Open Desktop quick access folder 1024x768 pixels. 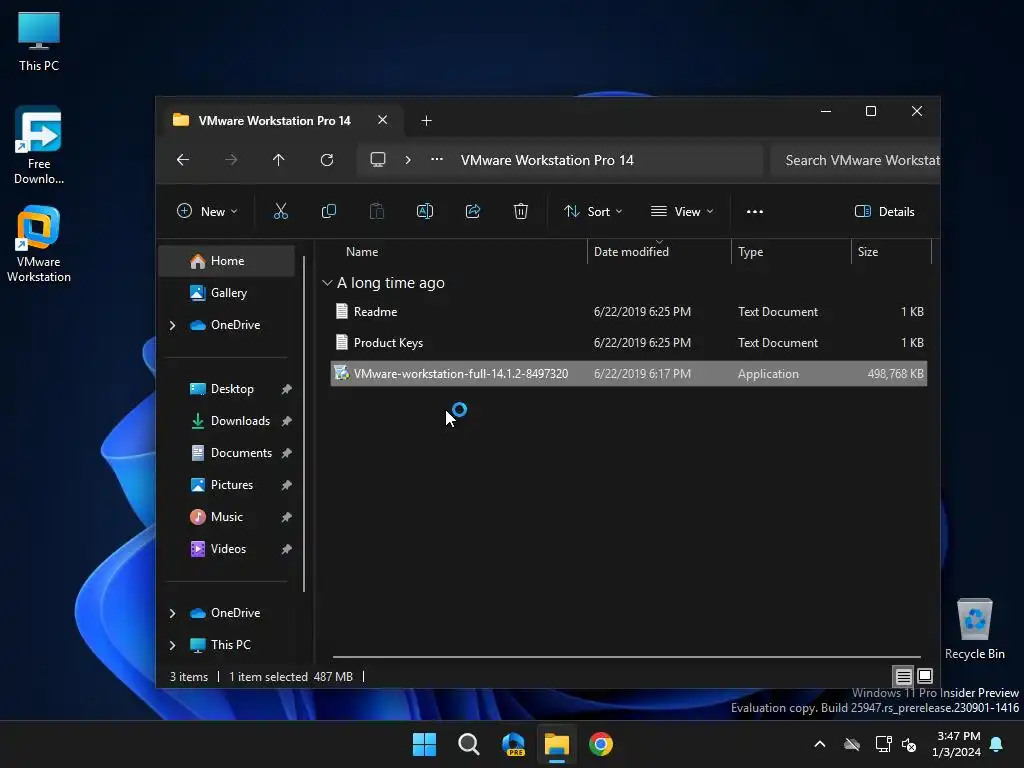[x=227, y=389]
